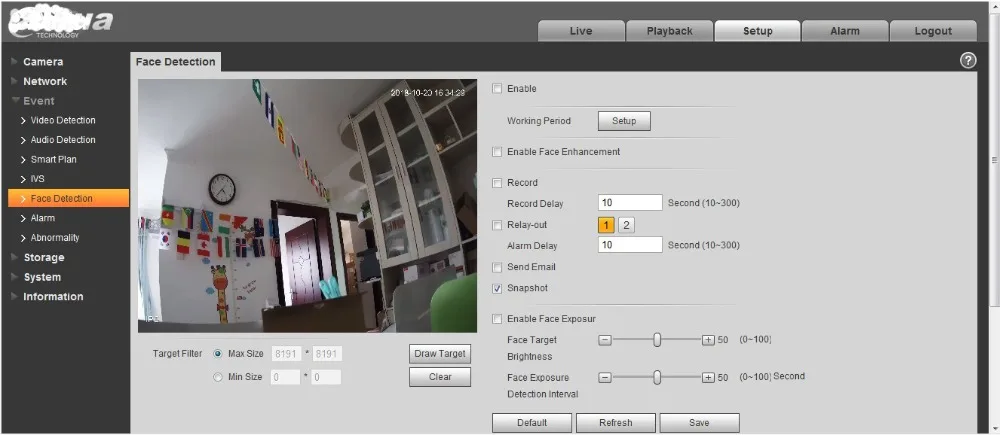
Task: Select the Face Detection page tab
Action: 175,62
